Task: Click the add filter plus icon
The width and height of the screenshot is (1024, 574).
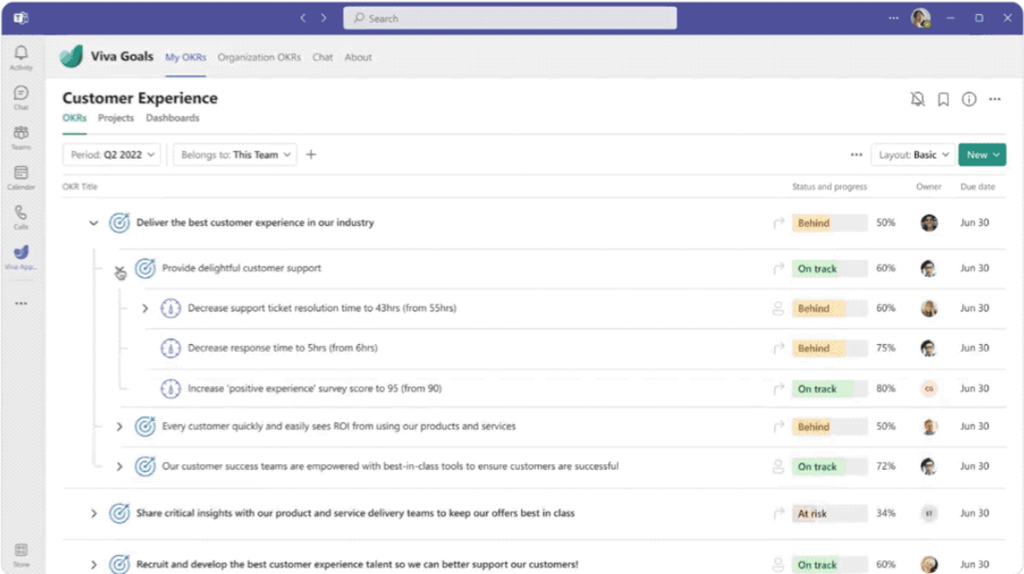Action: click(311, 155)
